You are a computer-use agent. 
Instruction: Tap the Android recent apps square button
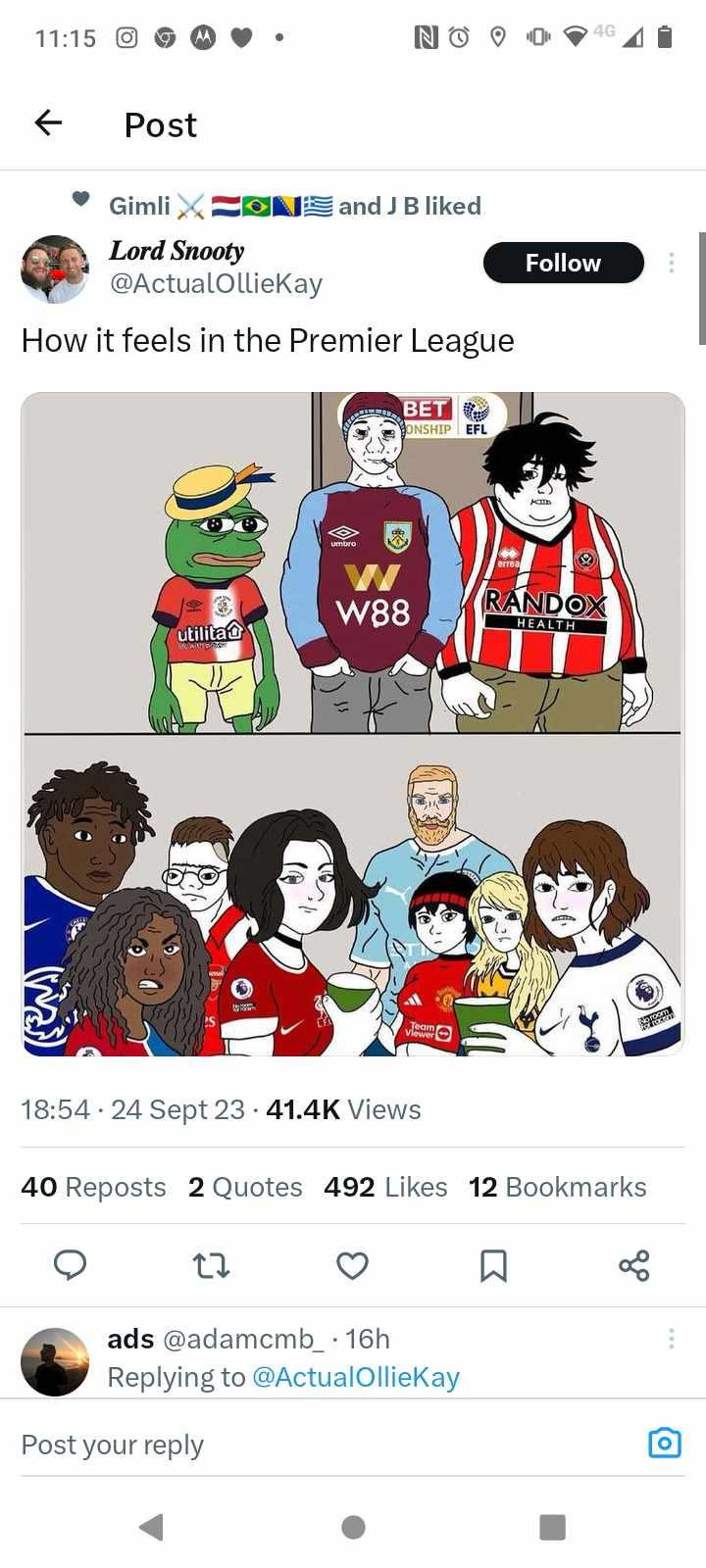(553, 1527)
